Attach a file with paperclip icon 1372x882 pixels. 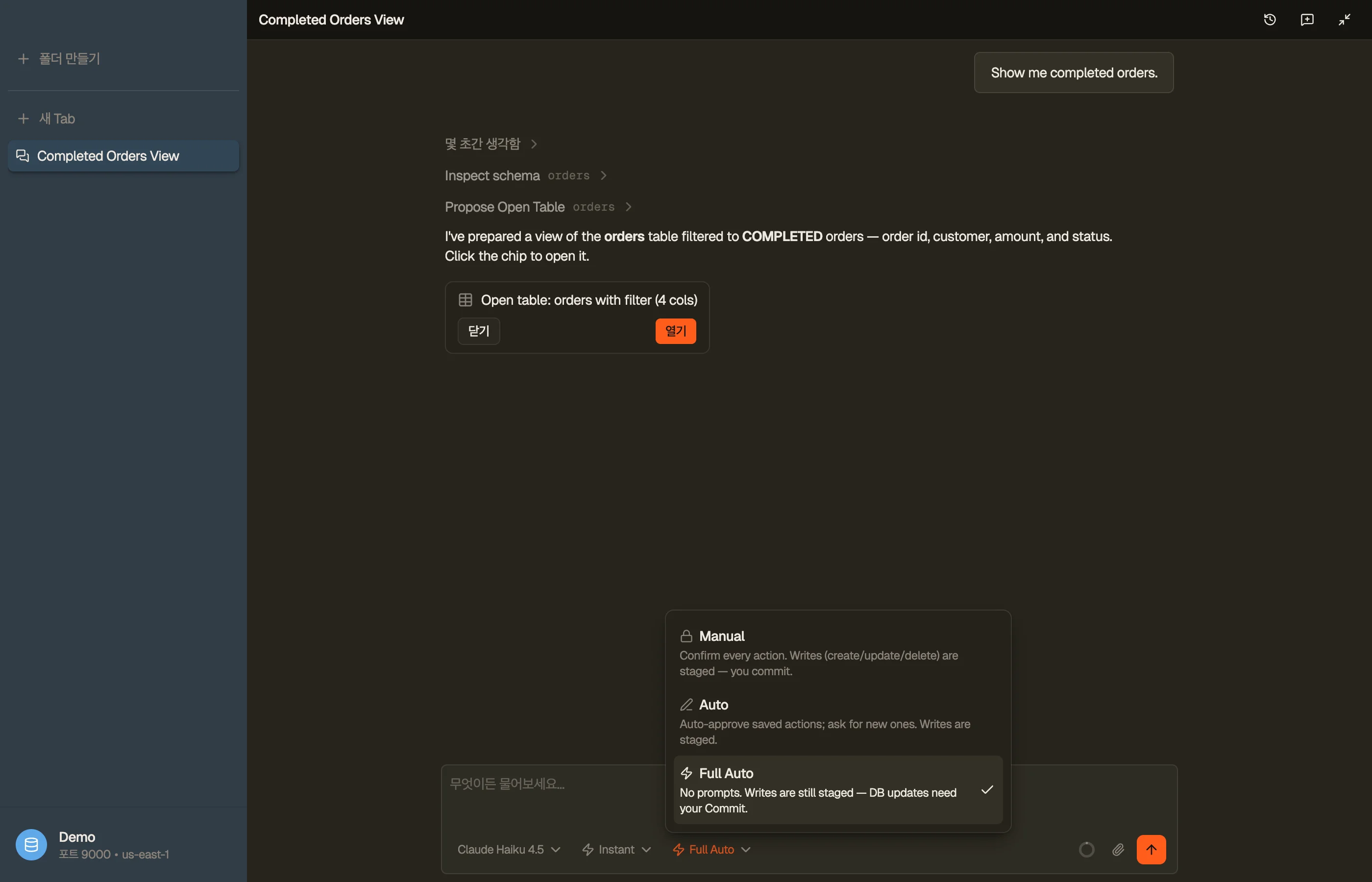click(x=1118, y=849)
